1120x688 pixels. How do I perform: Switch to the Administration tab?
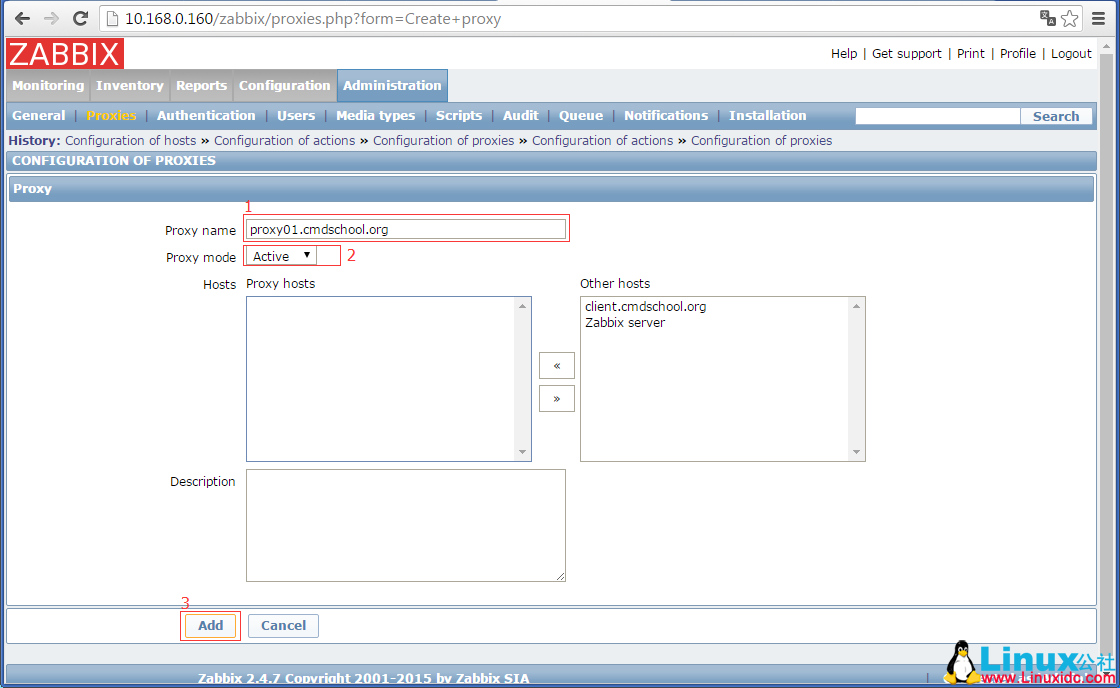(x=391, y=86)
